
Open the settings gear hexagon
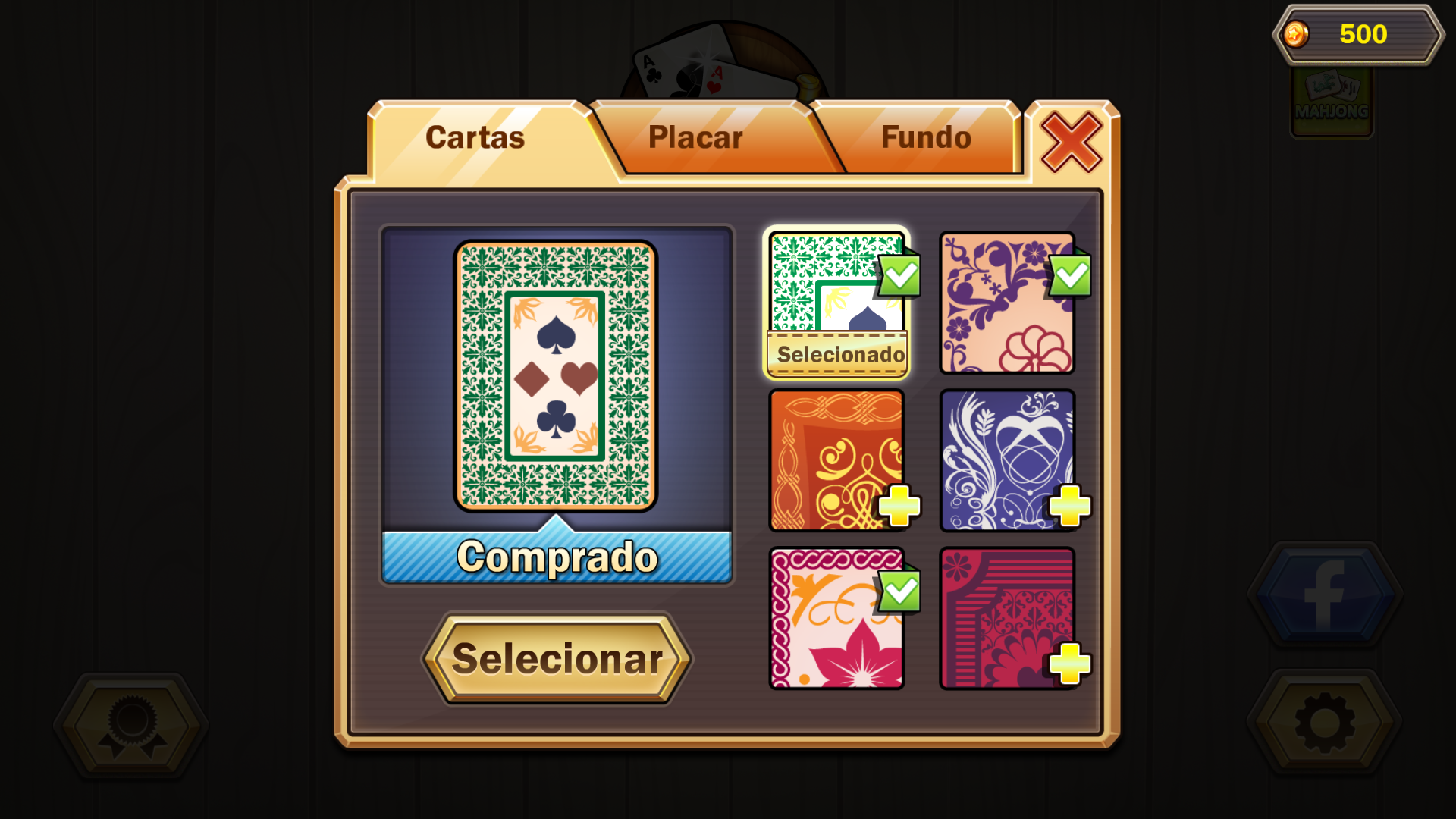(1325, 723)
